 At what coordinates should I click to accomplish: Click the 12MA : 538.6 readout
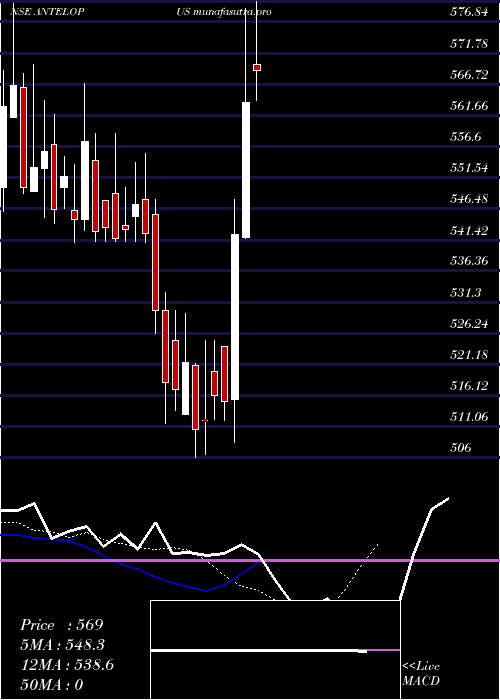67,665
